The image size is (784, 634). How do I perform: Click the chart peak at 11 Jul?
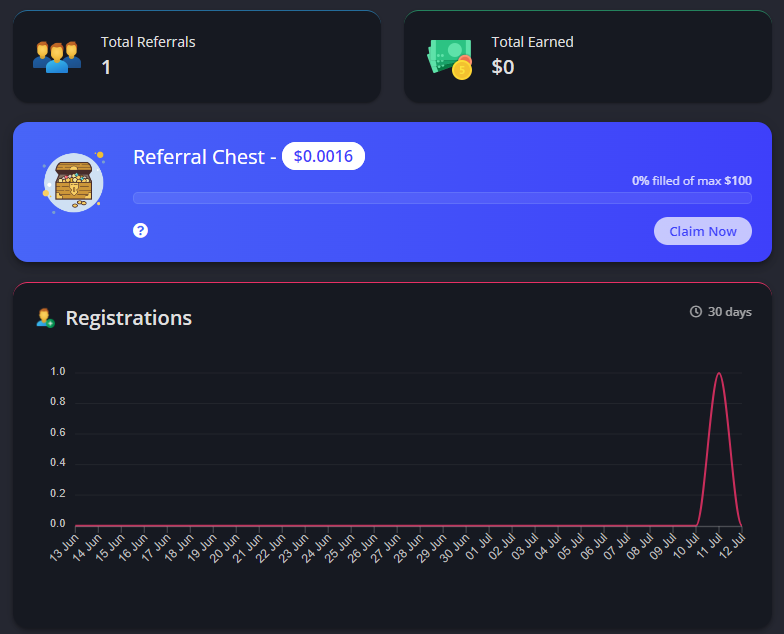(x=719, y=373)
